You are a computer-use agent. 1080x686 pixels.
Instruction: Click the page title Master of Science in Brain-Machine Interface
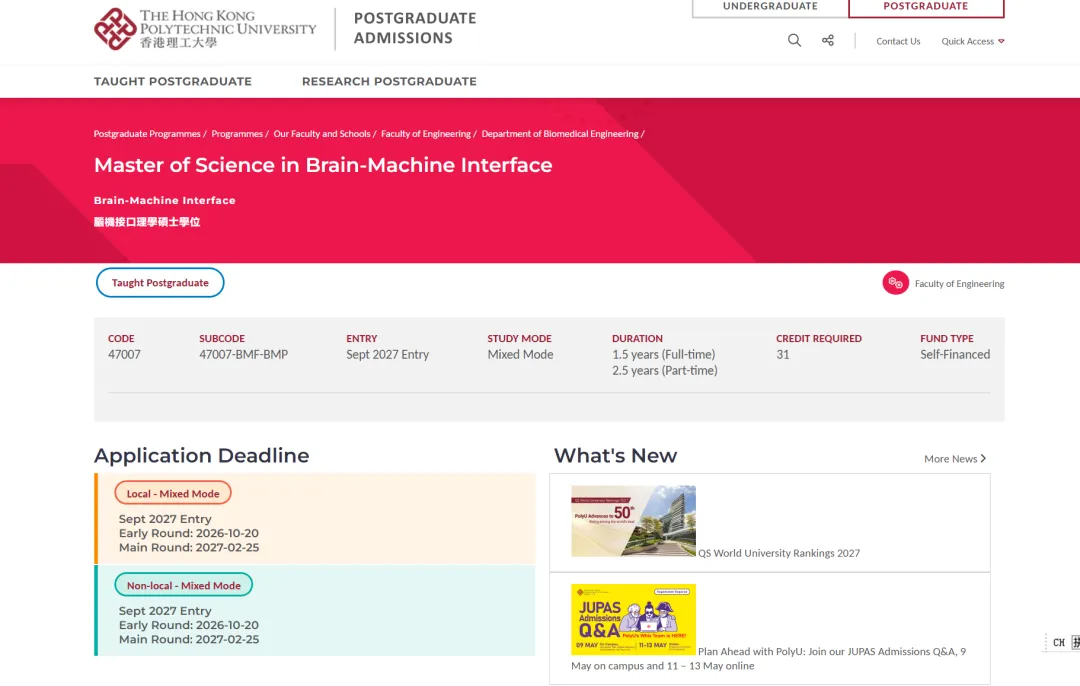[x=323, y=165]
